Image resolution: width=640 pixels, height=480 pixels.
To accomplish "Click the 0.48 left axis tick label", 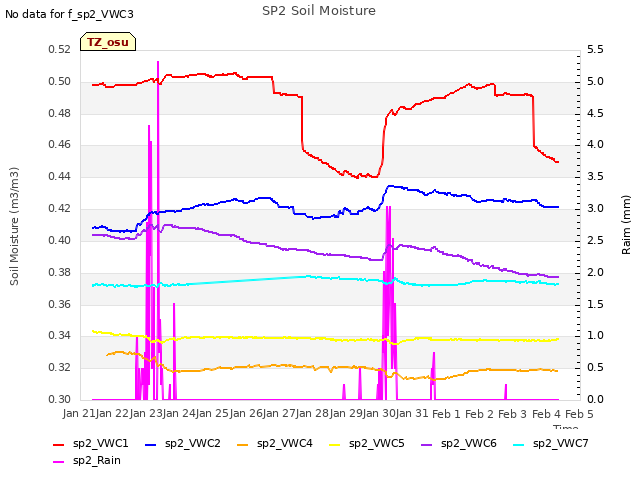I will pyautogui.click(x=60, y=113).
